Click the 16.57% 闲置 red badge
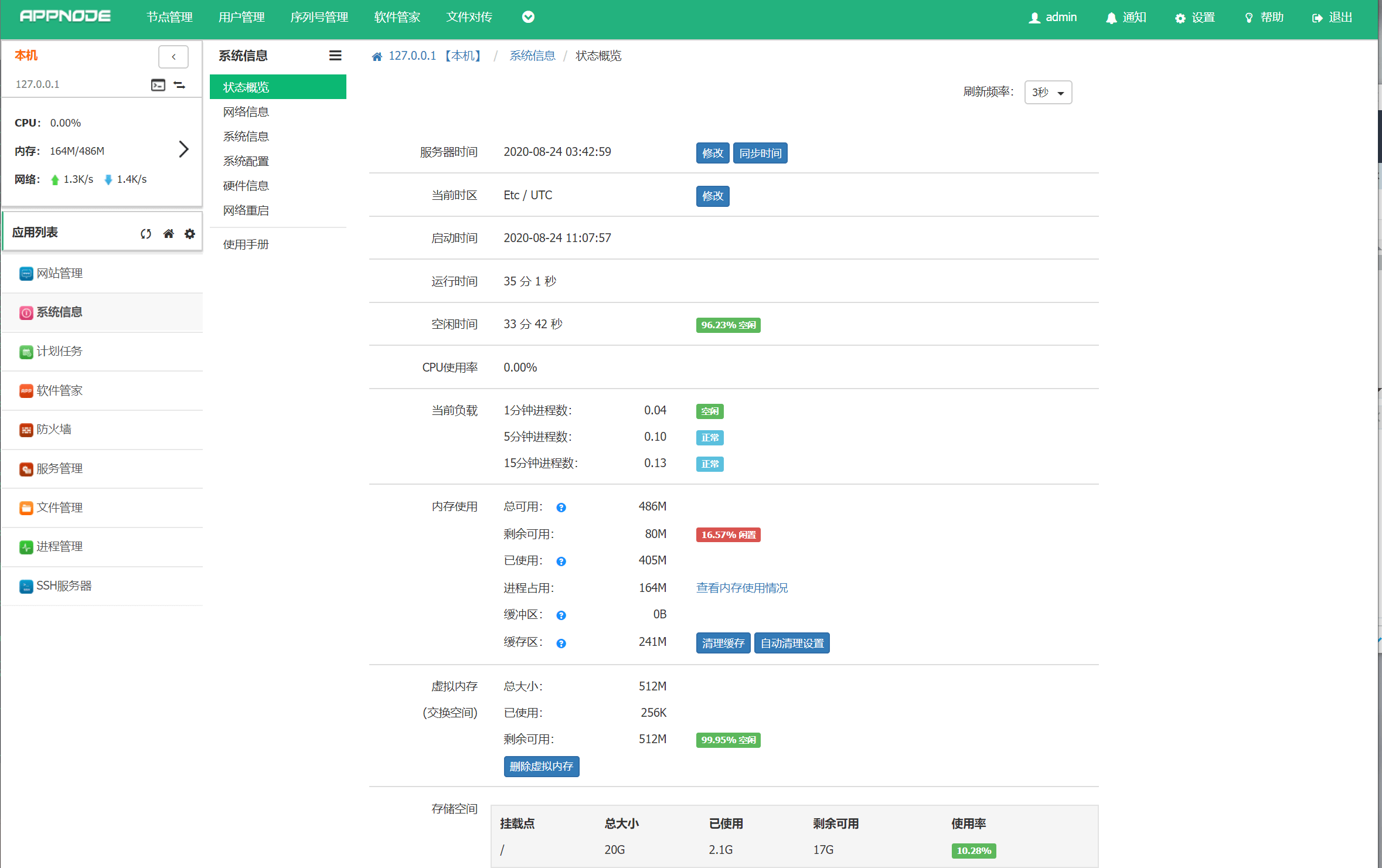Screen dimensions: 1382x868 pyautogui.click(x=728, y=535)
